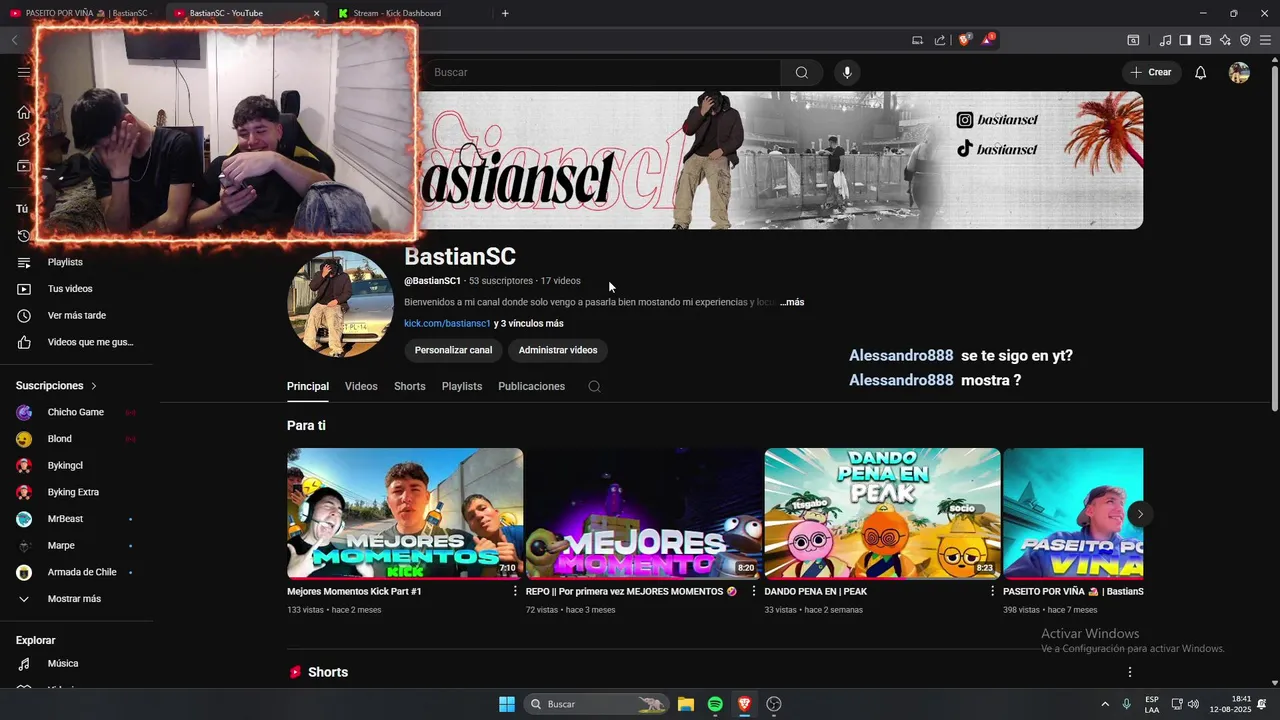Viewport: 1280px width, 720px height.
Task: Open the Windows Start menu
Action: tap(507, 704)
